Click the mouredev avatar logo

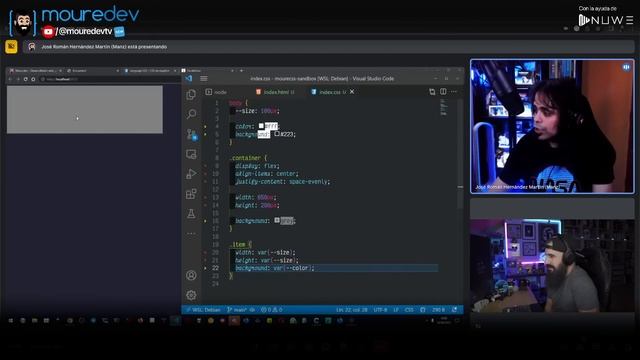(22, 23)
